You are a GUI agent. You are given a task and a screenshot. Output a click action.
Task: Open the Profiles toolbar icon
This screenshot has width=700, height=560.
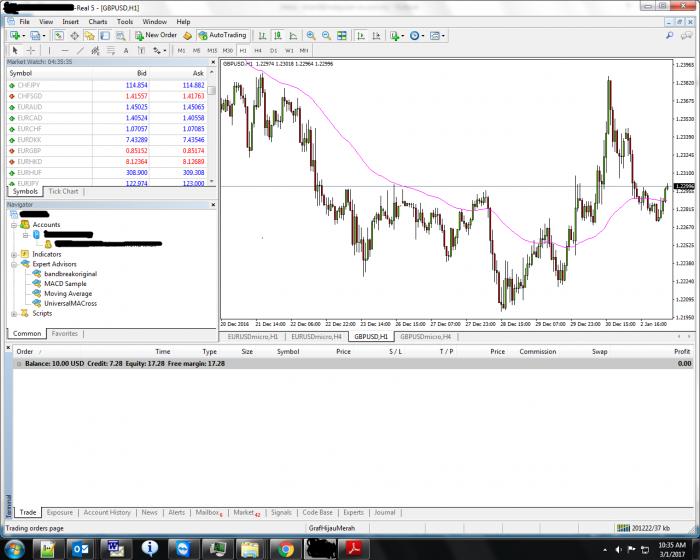[x=37, y=35]
